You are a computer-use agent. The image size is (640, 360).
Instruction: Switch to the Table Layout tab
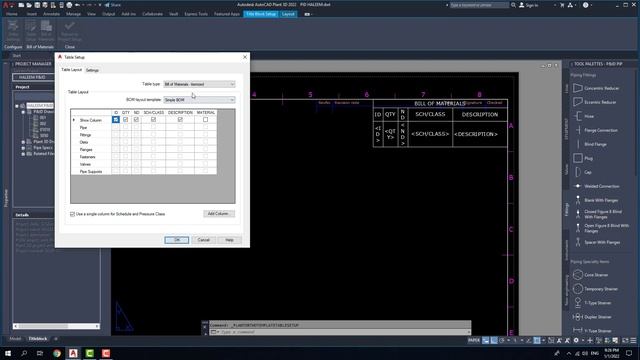[x=71, y=70]
